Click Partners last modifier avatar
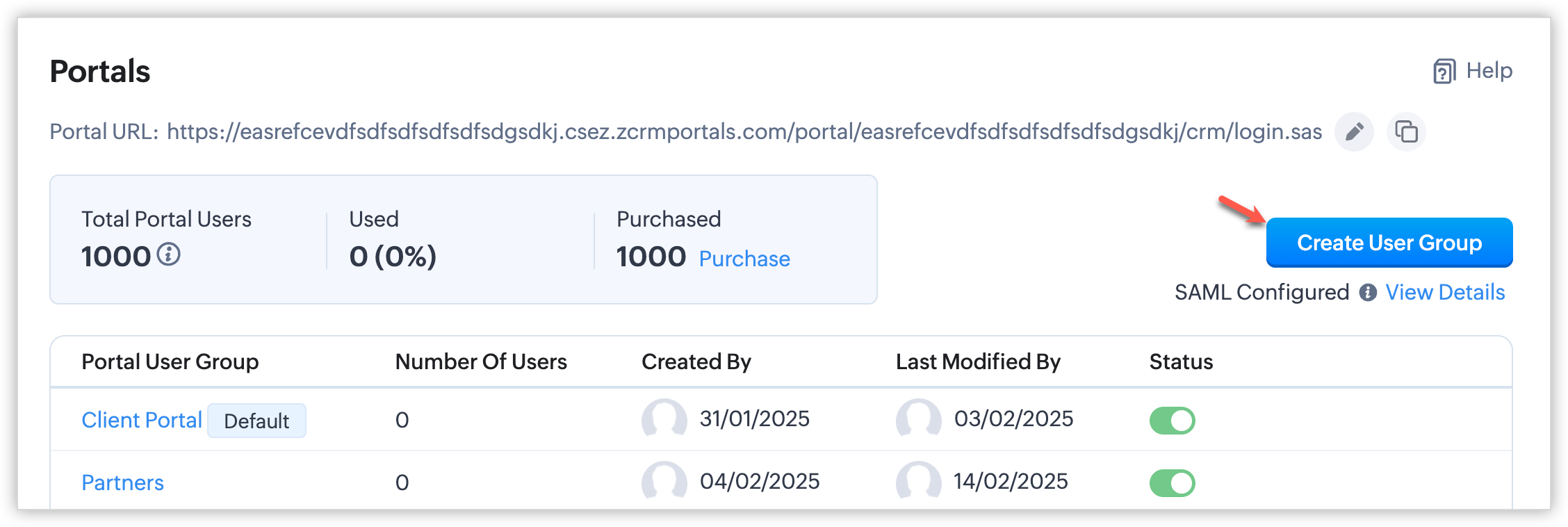The image size is (1568, 527). [x=918, y=481]
